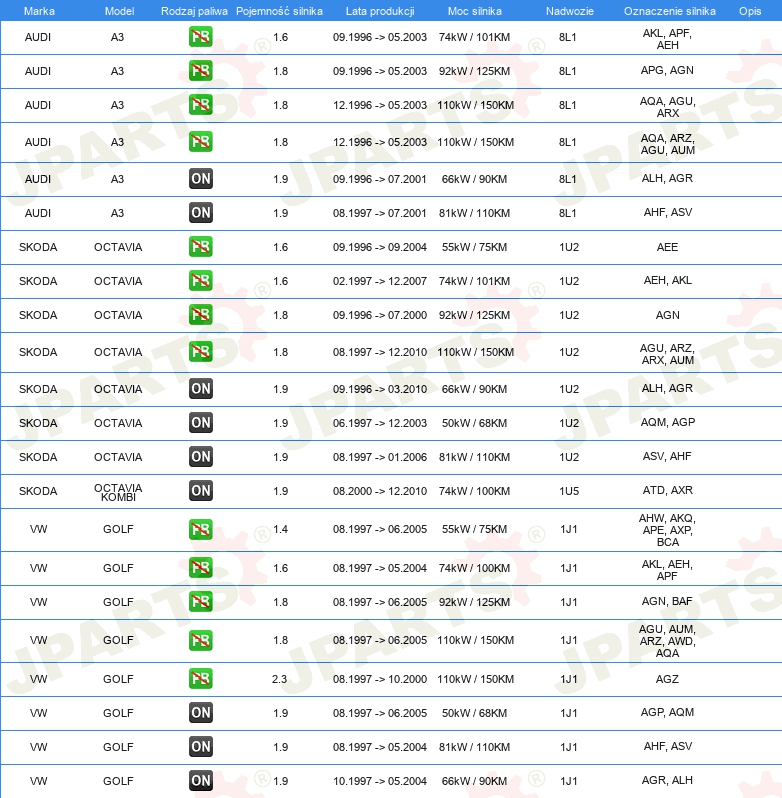Click the 08.2000 -> 12.2010 production dates
The height and width of the screenshot is (798, 782).
[380, 491]
